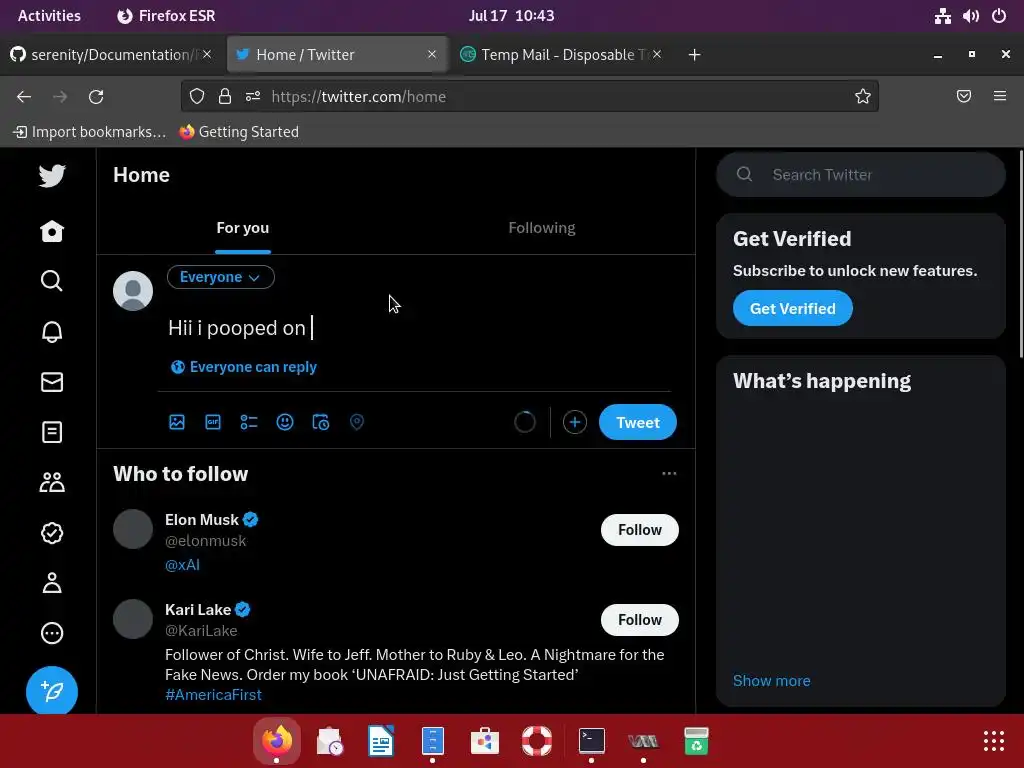Launch the Help lifebuoy dock app
The height and width of the screenshot is (768, 1024).
click(x=537, y=741)
